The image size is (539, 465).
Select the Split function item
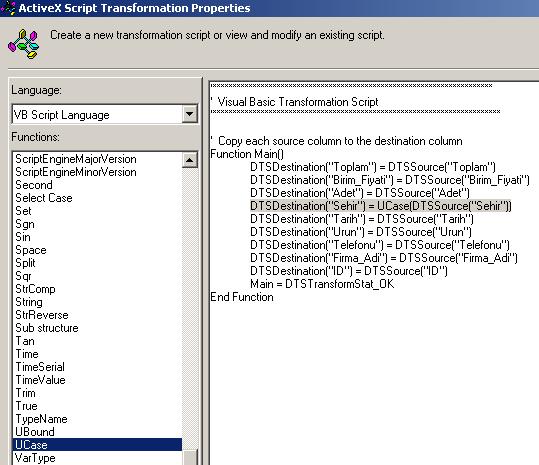(25, 263)
